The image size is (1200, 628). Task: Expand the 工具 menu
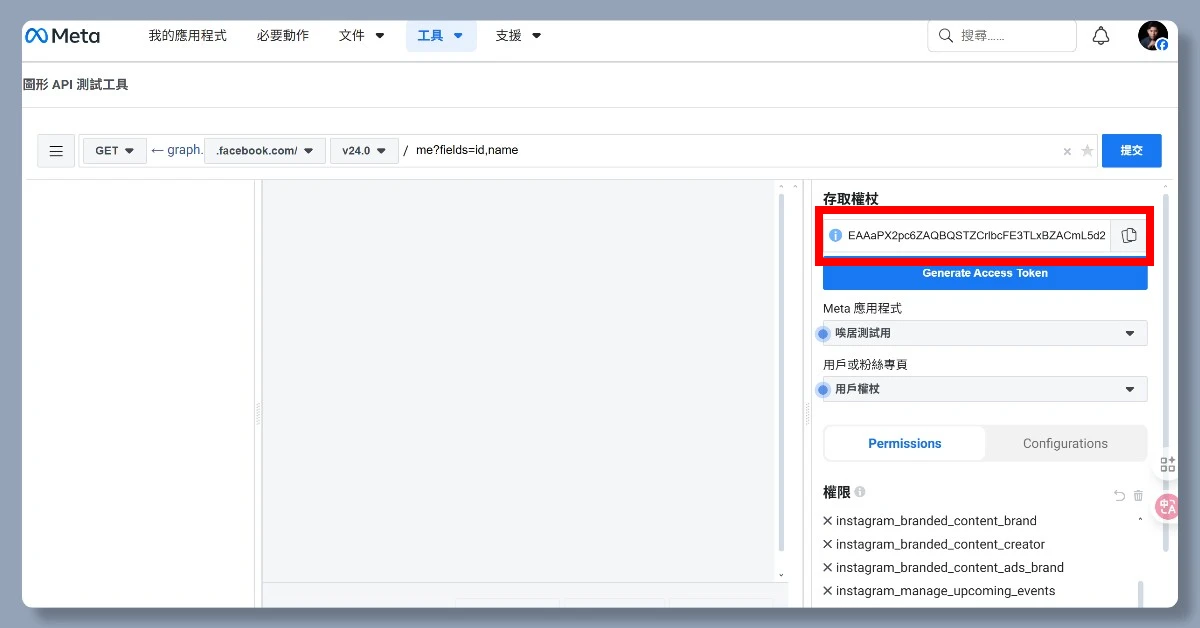click(x=441, y=36)
